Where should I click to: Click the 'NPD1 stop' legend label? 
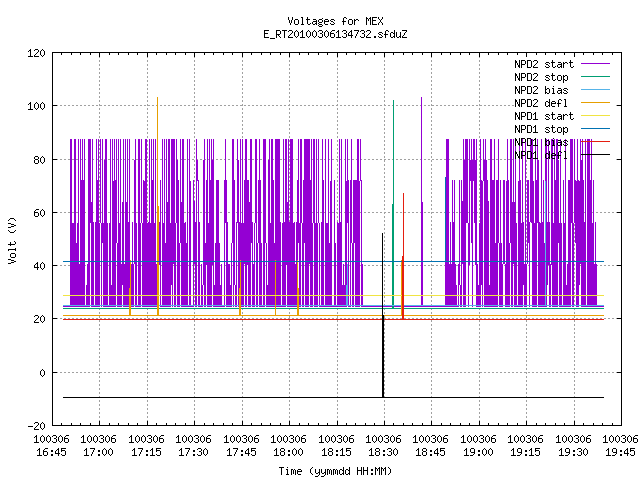(x=541, y=129)
